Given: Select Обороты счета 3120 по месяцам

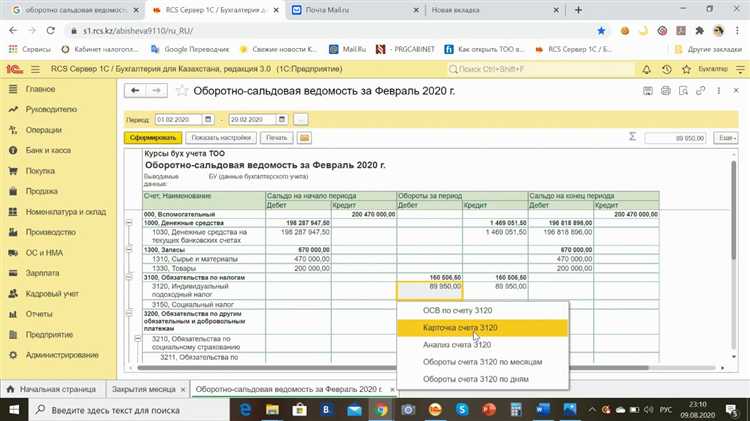Looking at the screenshot, I should (483, 362).
